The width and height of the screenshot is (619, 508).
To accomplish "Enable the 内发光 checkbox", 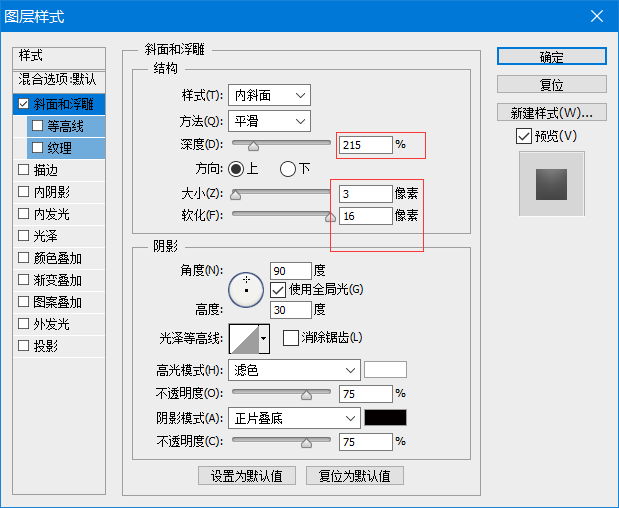I will [24, 214].
